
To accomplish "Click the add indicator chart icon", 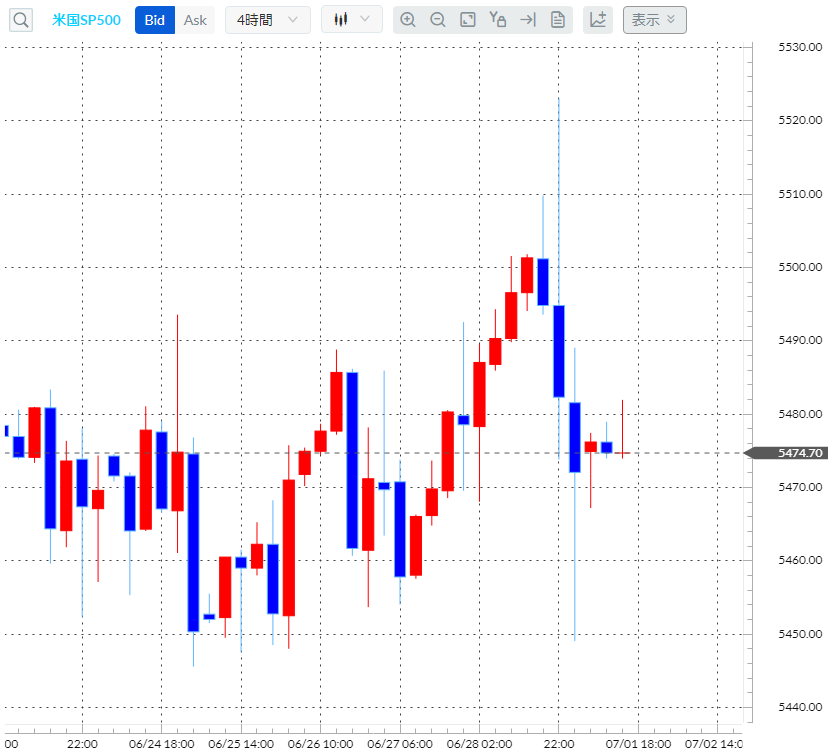I will [598, 19].
